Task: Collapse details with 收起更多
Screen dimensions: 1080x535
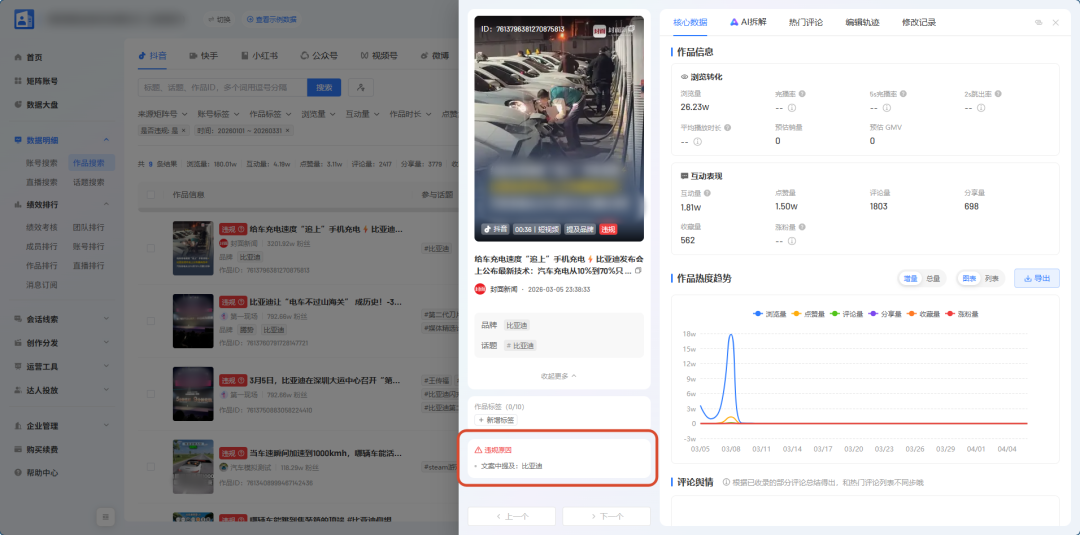Action: click(559, 376)
